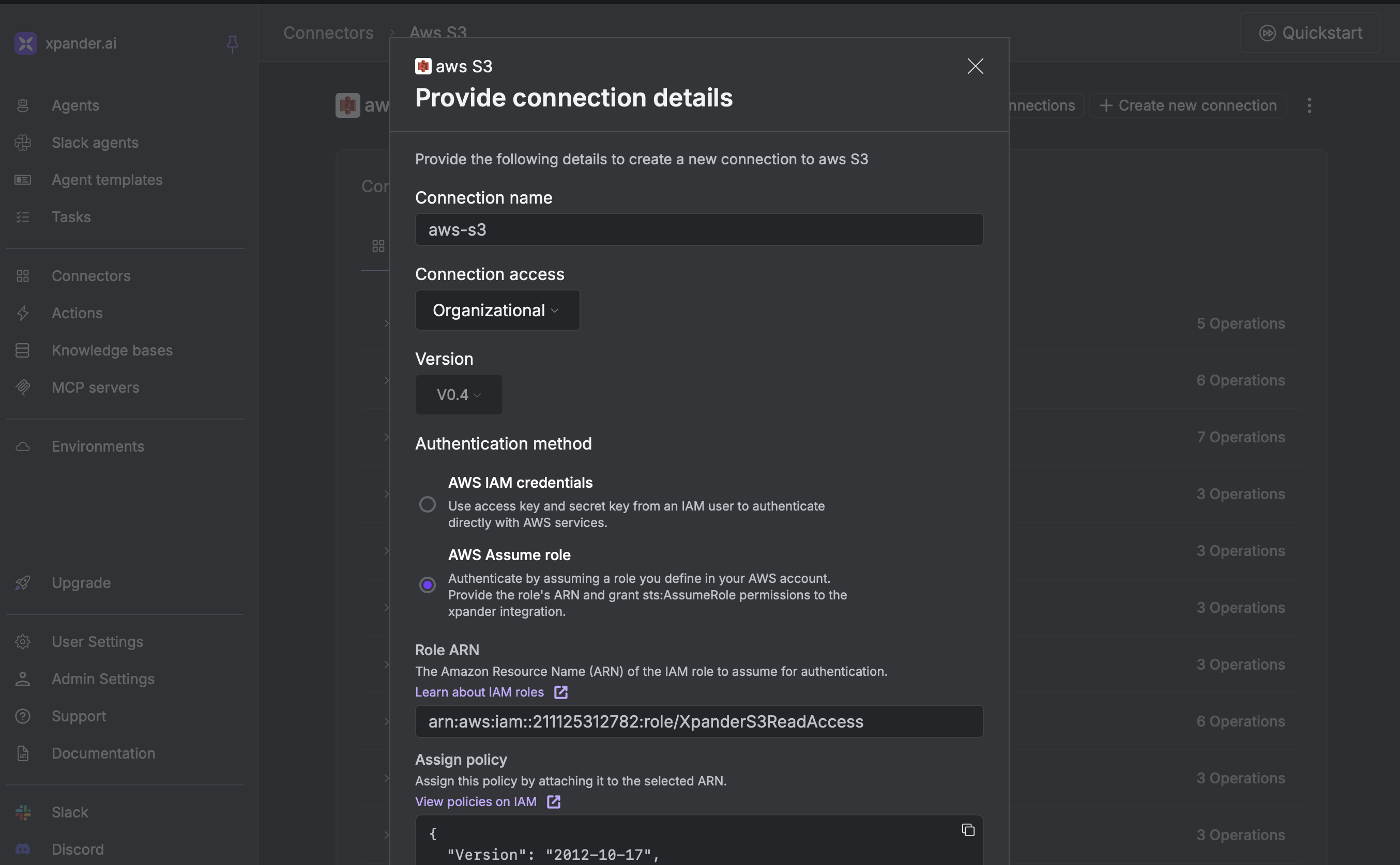Click the Connectors grid icon
Viewport: 1400px width, 865px height.
click(23, 275)
